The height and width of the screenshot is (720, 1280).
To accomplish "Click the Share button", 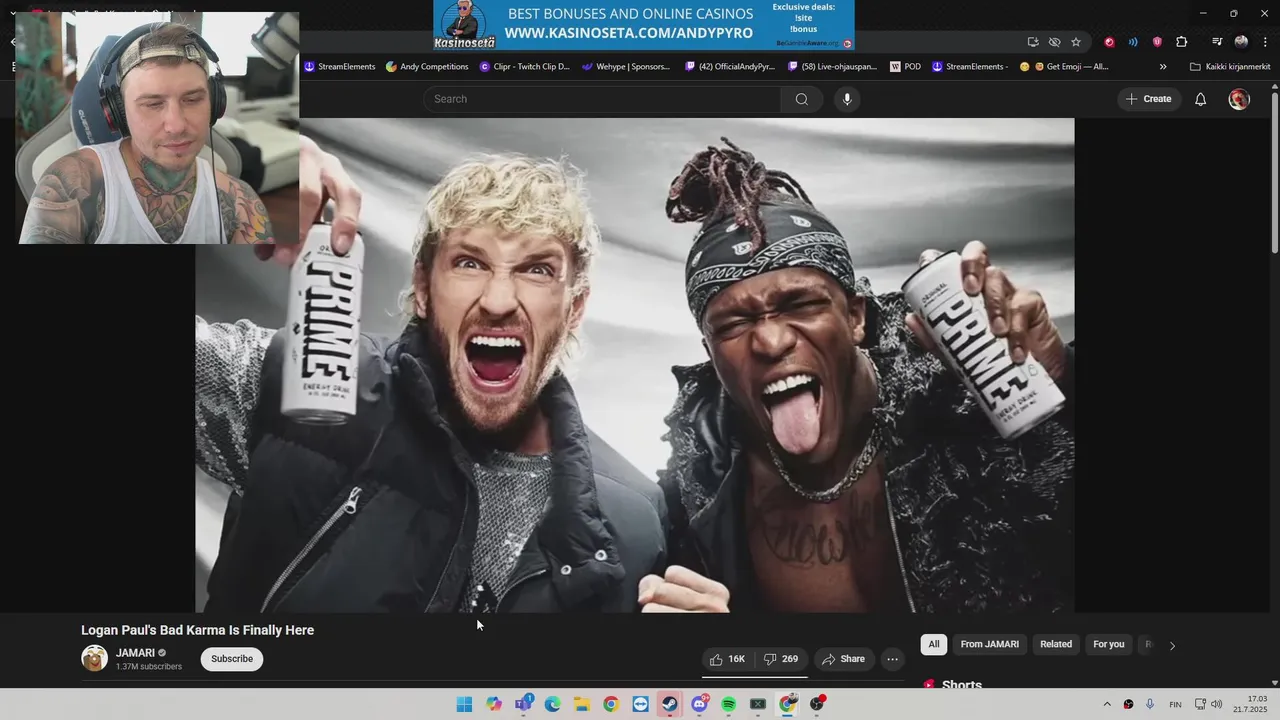I will (x=843, y=659).
